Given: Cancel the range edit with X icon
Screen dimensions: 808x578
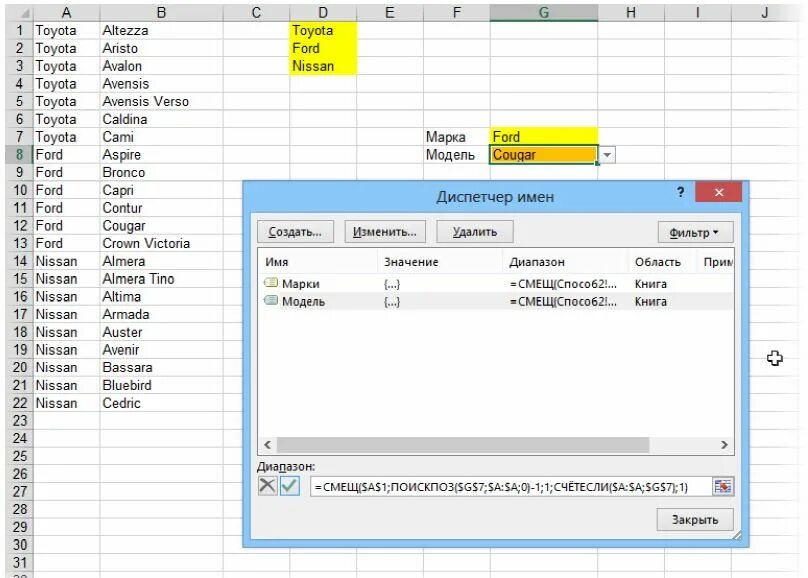Looking at the screenshot, I should tap(267, 486).
